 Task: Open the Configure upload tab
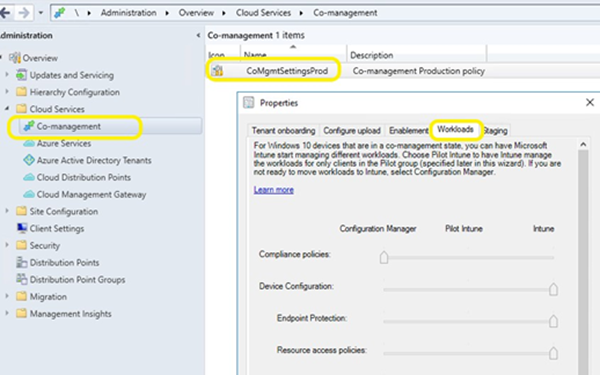352,130
